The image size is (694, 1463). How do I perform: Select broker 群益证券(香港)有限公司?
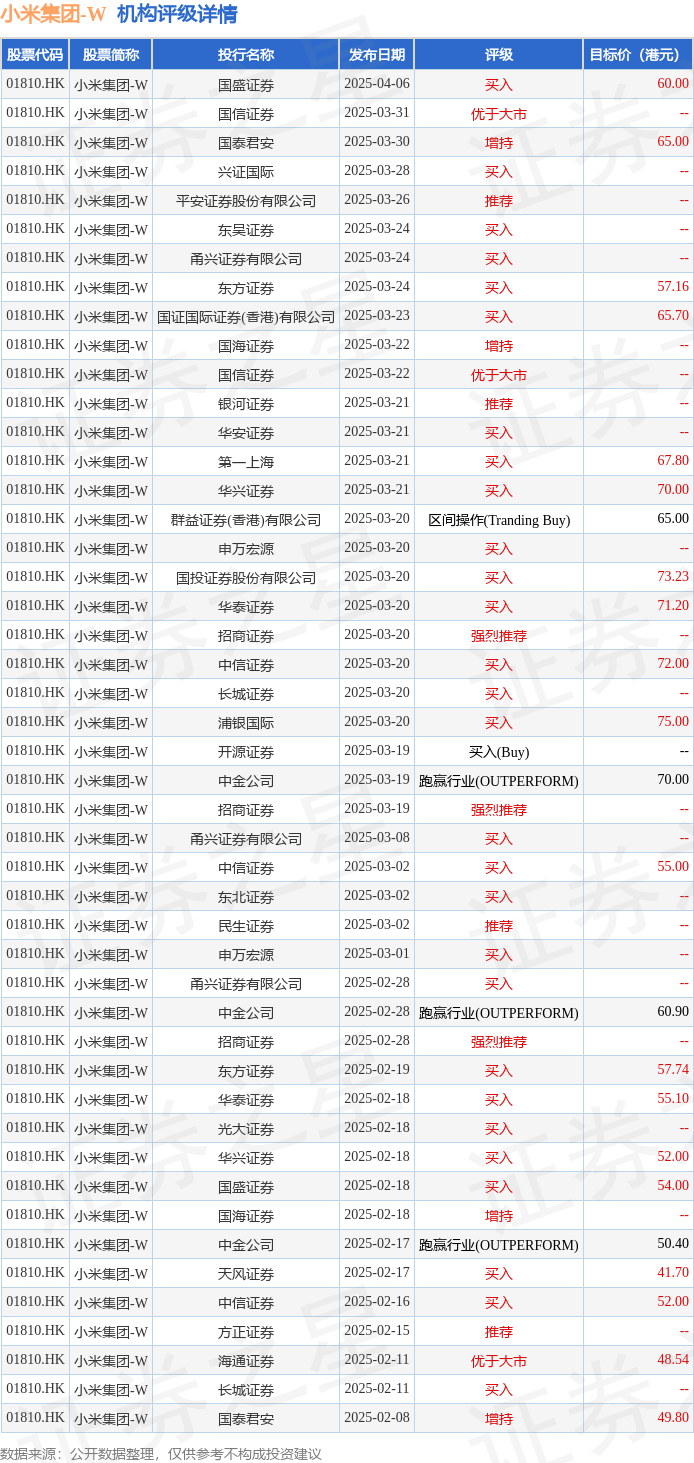pyautogui.click(x=246, y=519)
